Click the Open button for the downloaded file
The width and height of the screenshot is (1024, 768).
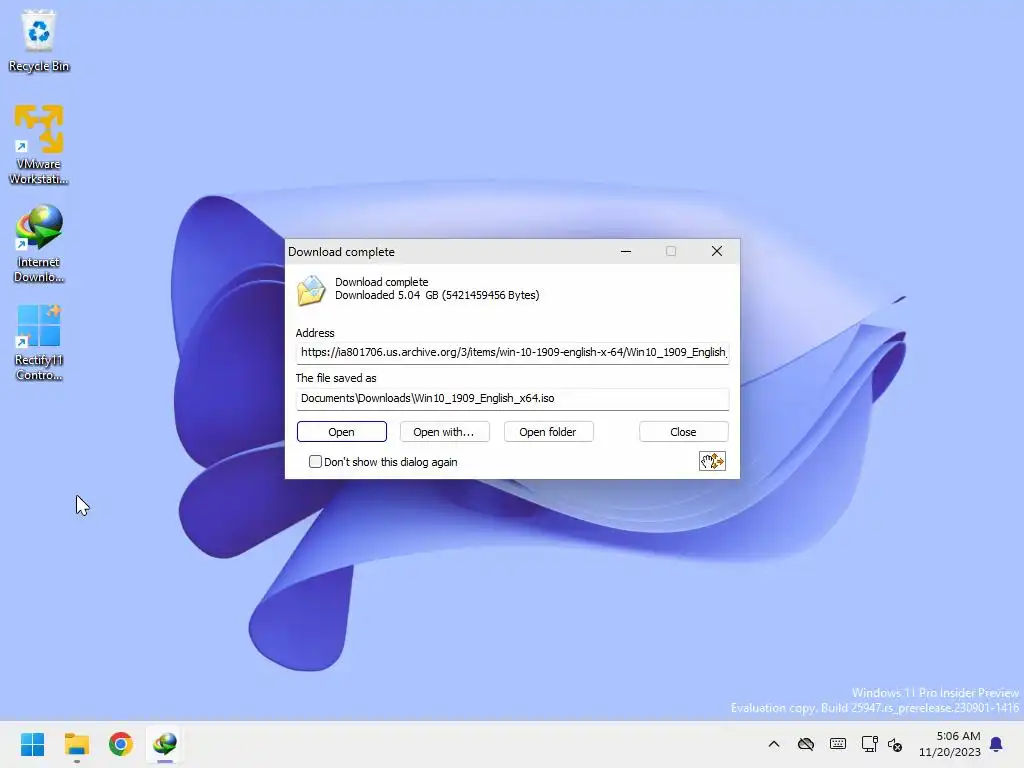342,432
